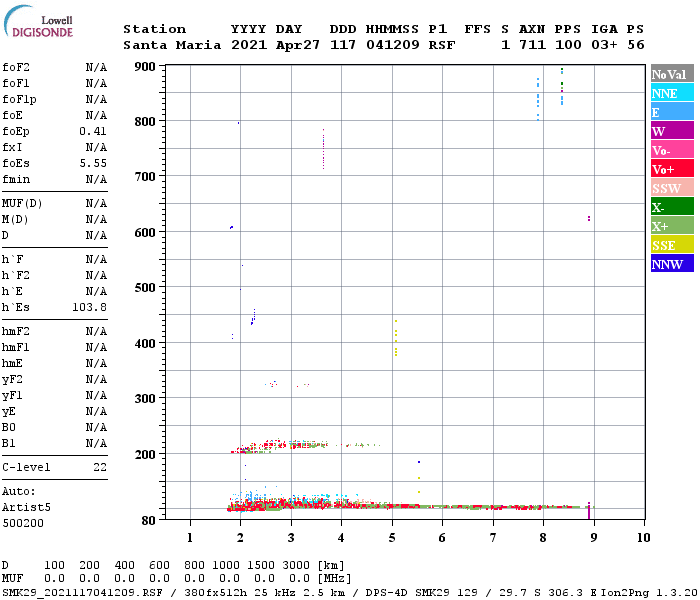
Task: Select the W legend color swatch
Action: (672, 131)
